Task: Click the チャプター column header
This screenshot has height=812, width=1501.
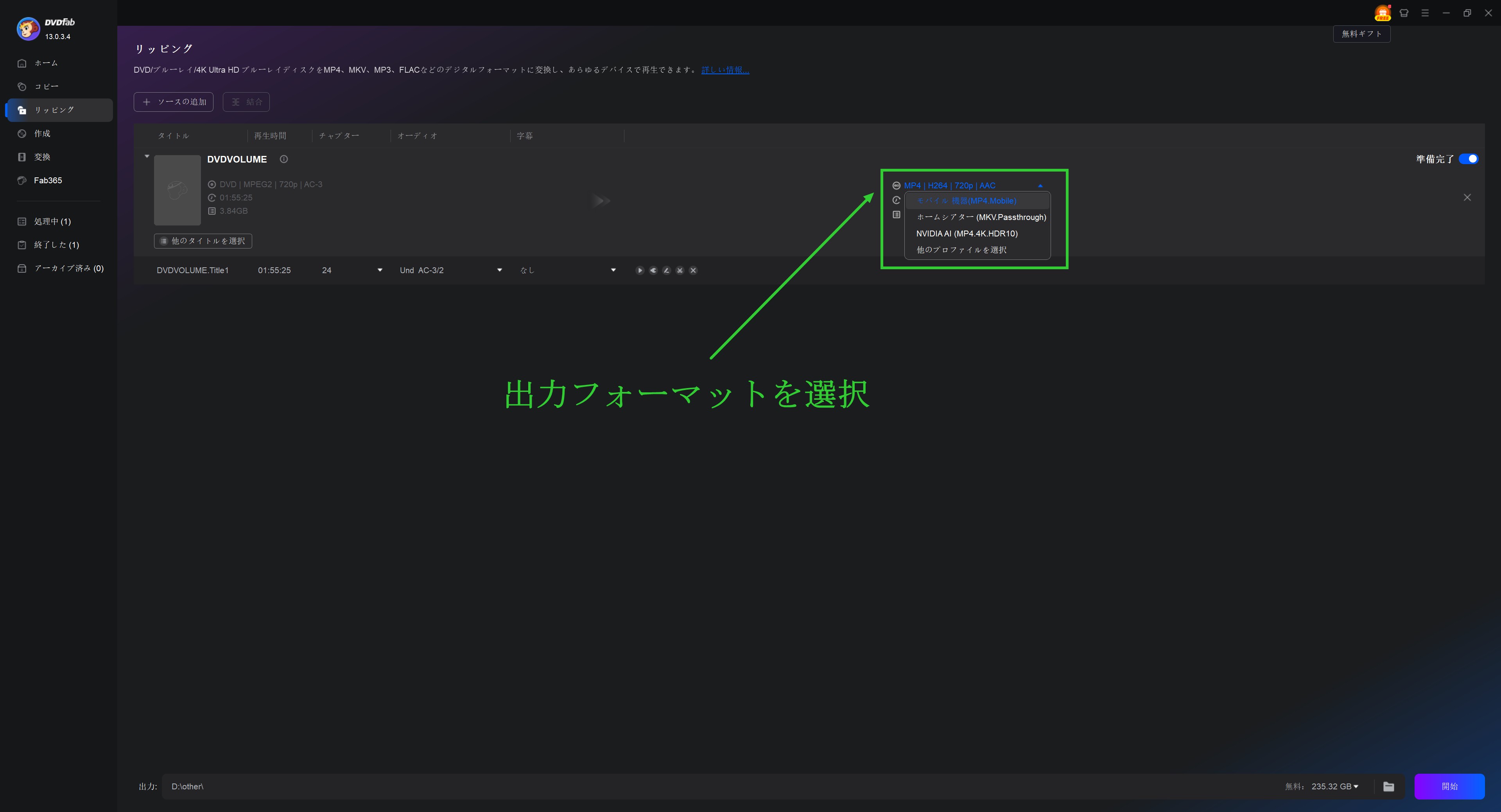Action: 339,136
